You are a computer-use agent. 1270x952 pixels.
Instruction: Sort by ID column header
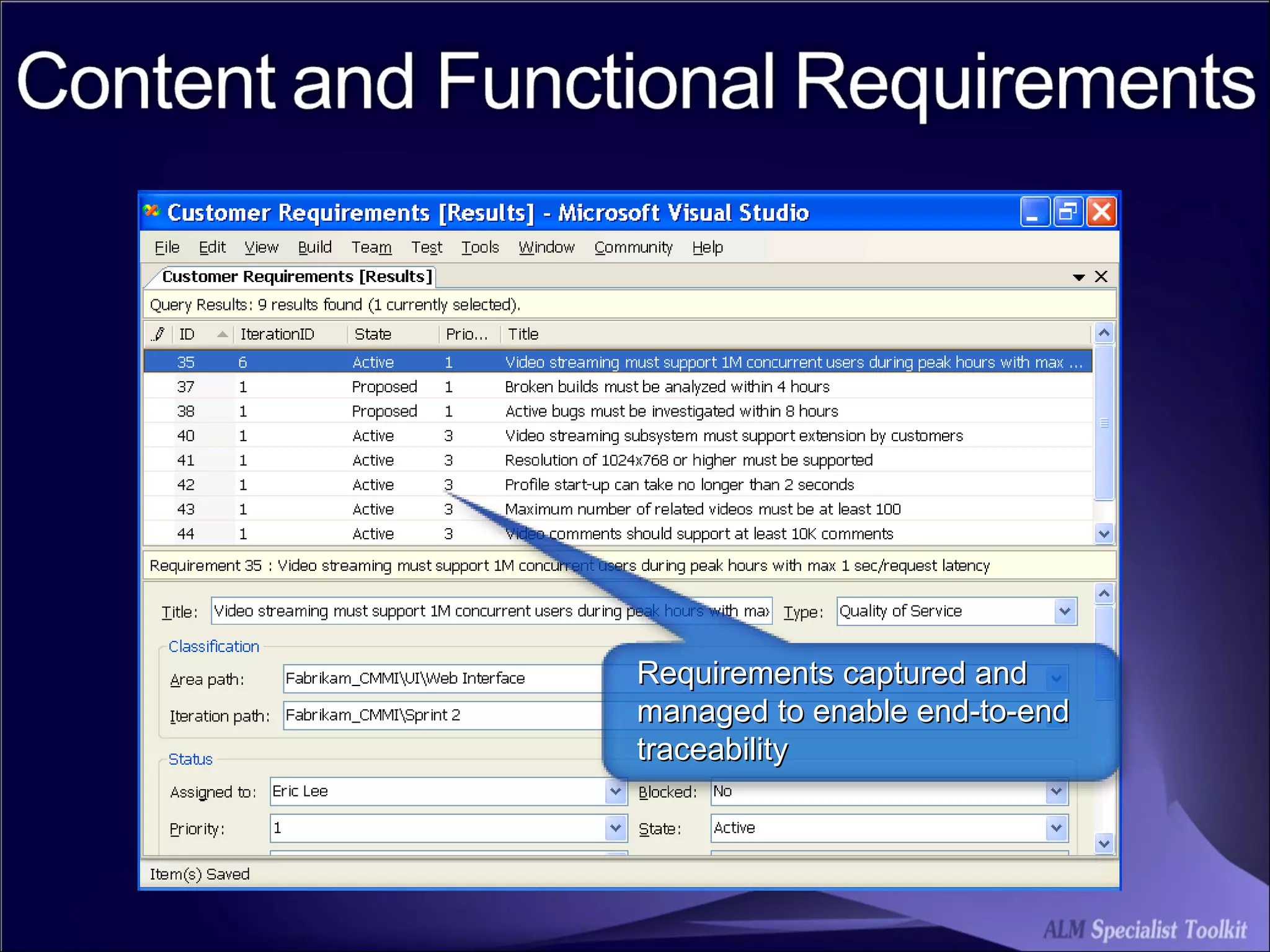pyautogui.click(x=202, y=334)
